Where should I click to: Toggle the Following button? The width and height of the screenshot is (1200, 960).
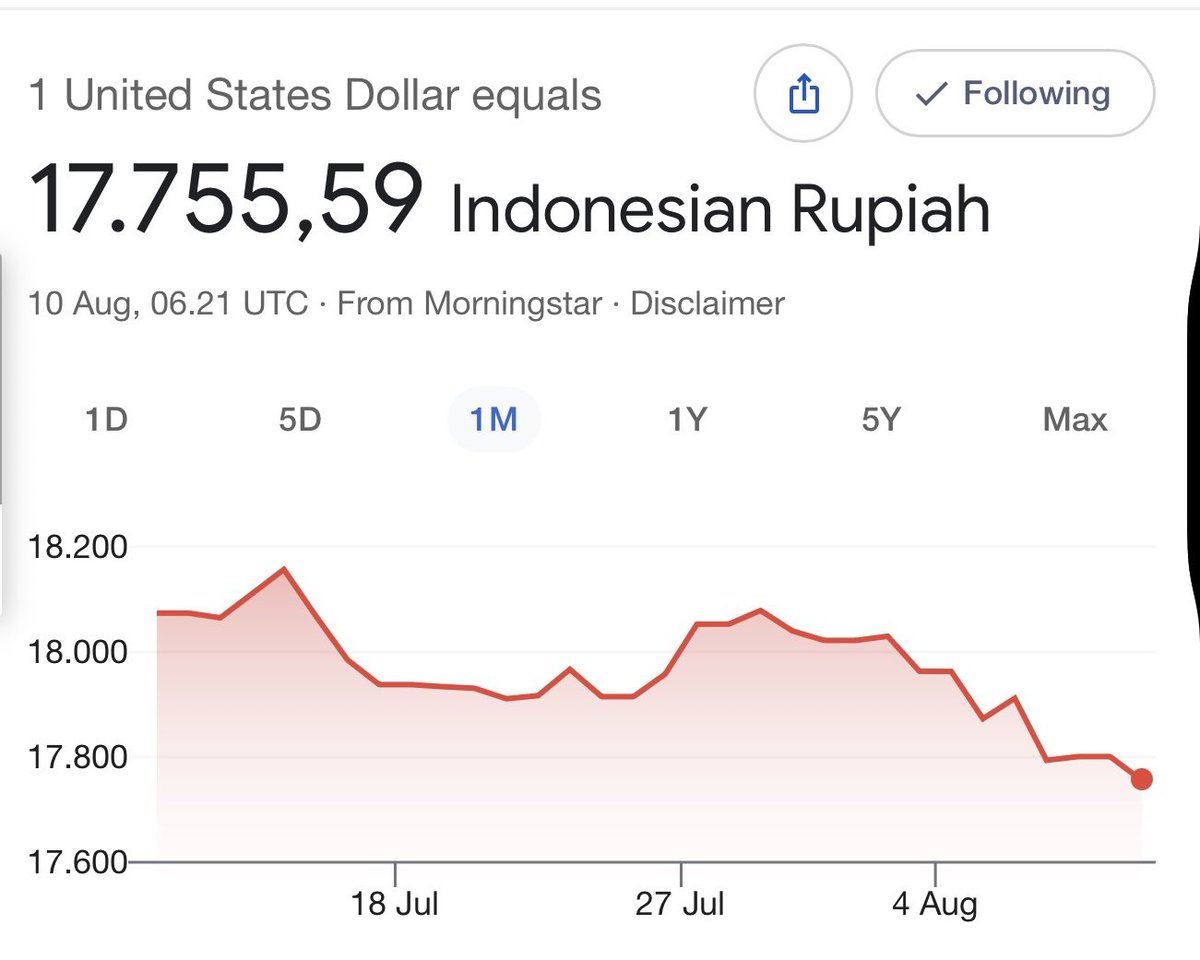(x=1015, y=94)
